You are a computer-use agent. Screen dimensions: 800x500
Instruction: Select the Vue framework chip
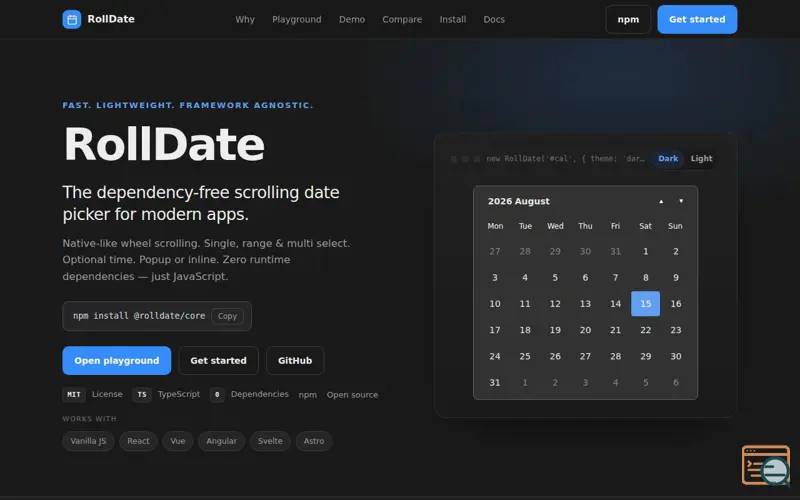[x=178, y=441]
